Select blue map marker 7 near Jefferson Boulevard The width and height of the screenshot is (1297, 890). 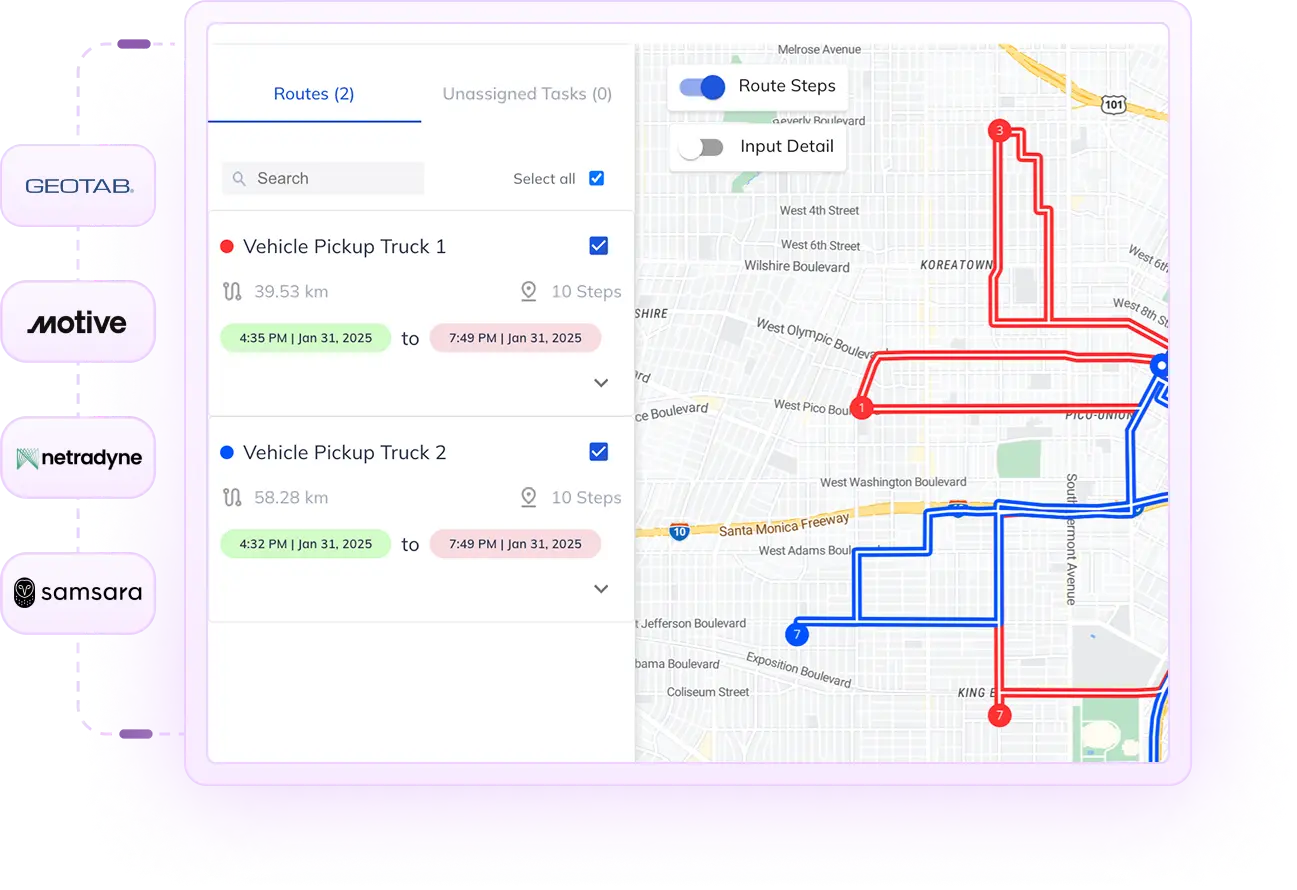(x=797, y=633)
